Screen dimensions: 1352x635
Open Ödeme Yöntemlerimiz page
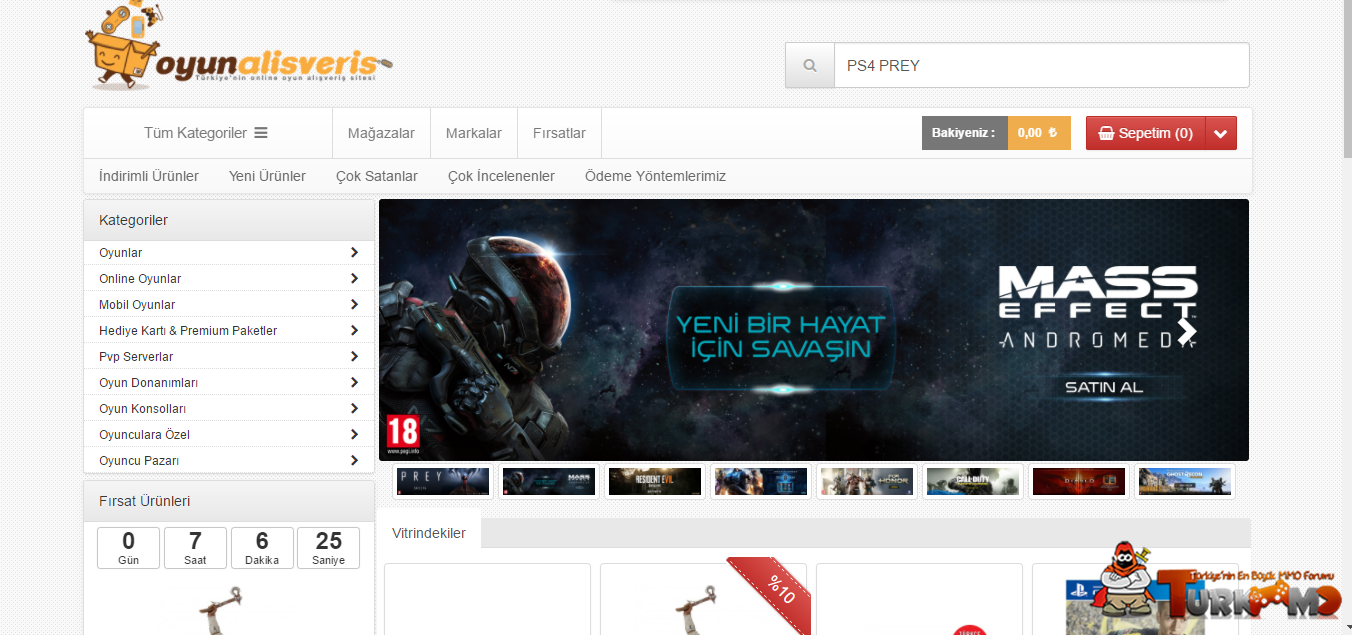coord(655,176)
